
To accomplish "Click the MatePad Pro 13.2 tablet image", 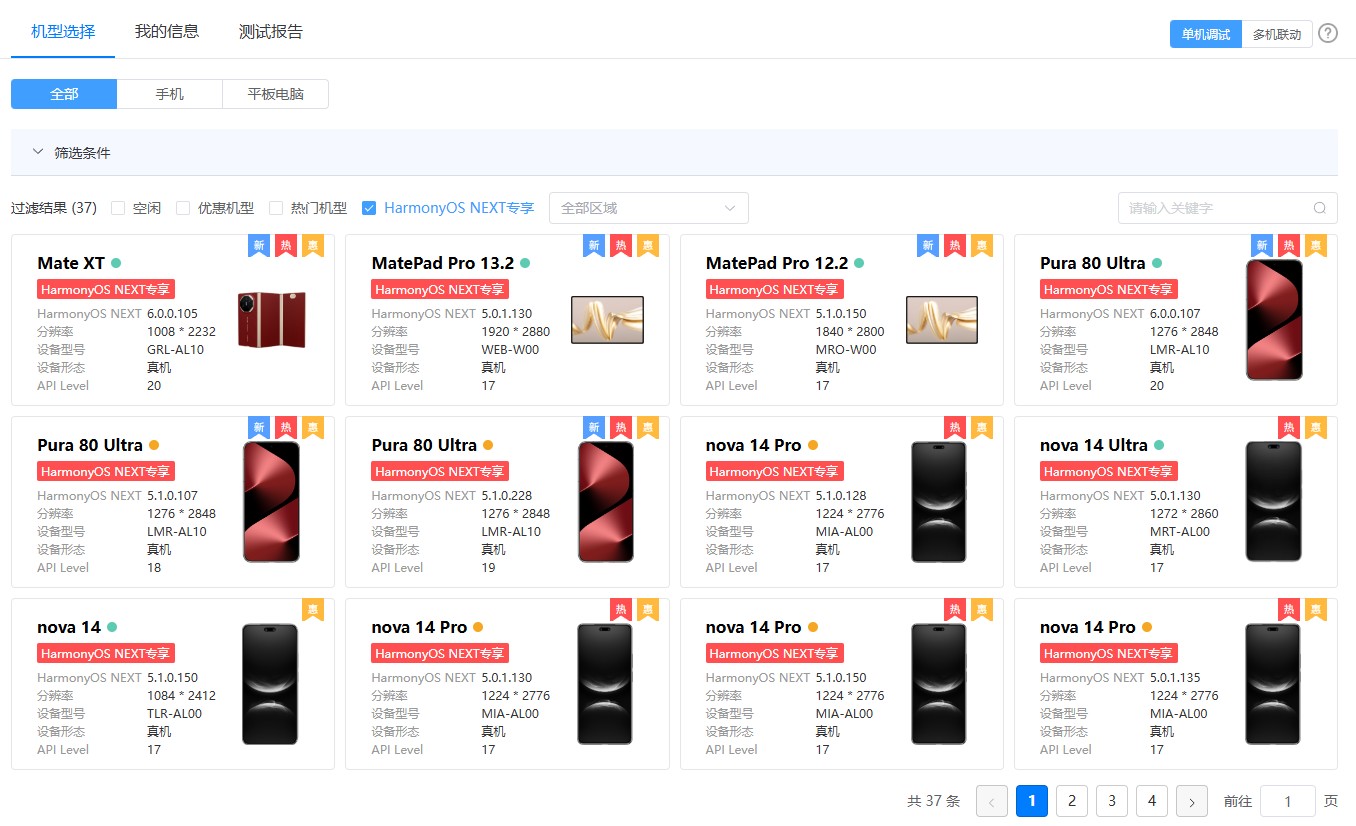I will point(607,320).
